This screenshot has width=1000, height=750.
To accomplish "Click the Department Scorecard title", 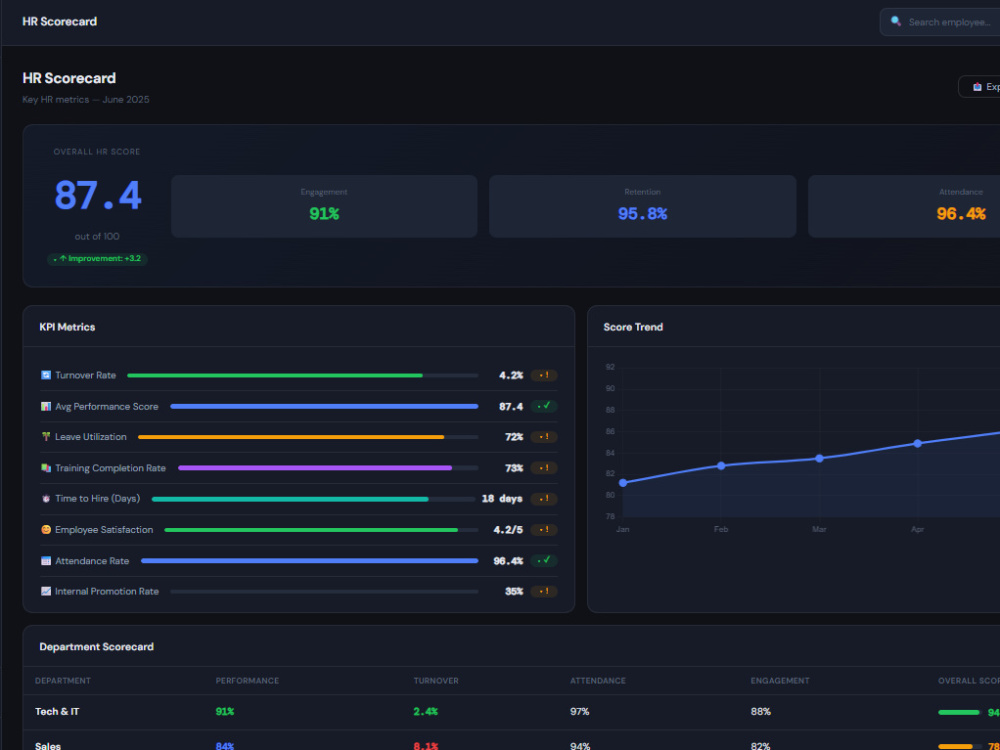I will click(x=96, y=647).
